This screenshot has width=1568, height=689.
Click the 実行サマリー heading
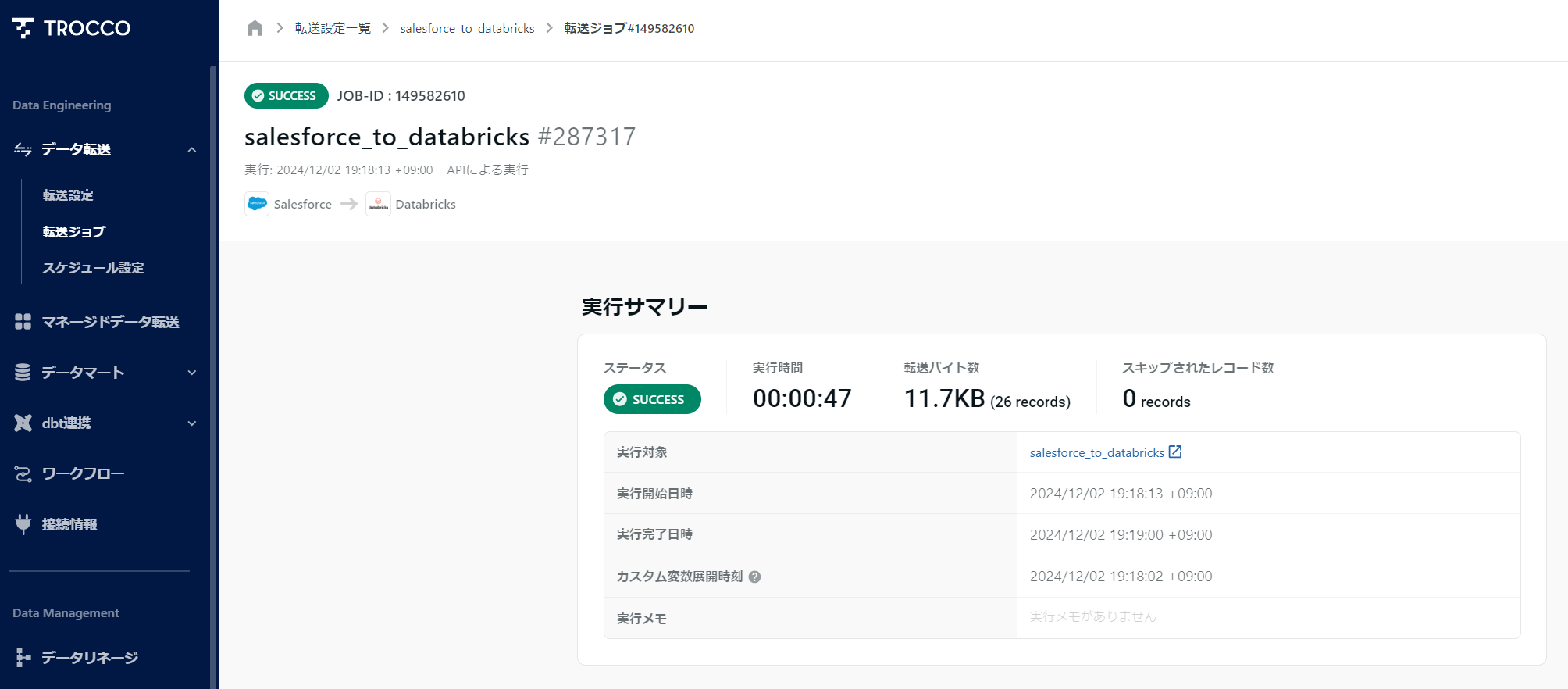click(644, 307)
